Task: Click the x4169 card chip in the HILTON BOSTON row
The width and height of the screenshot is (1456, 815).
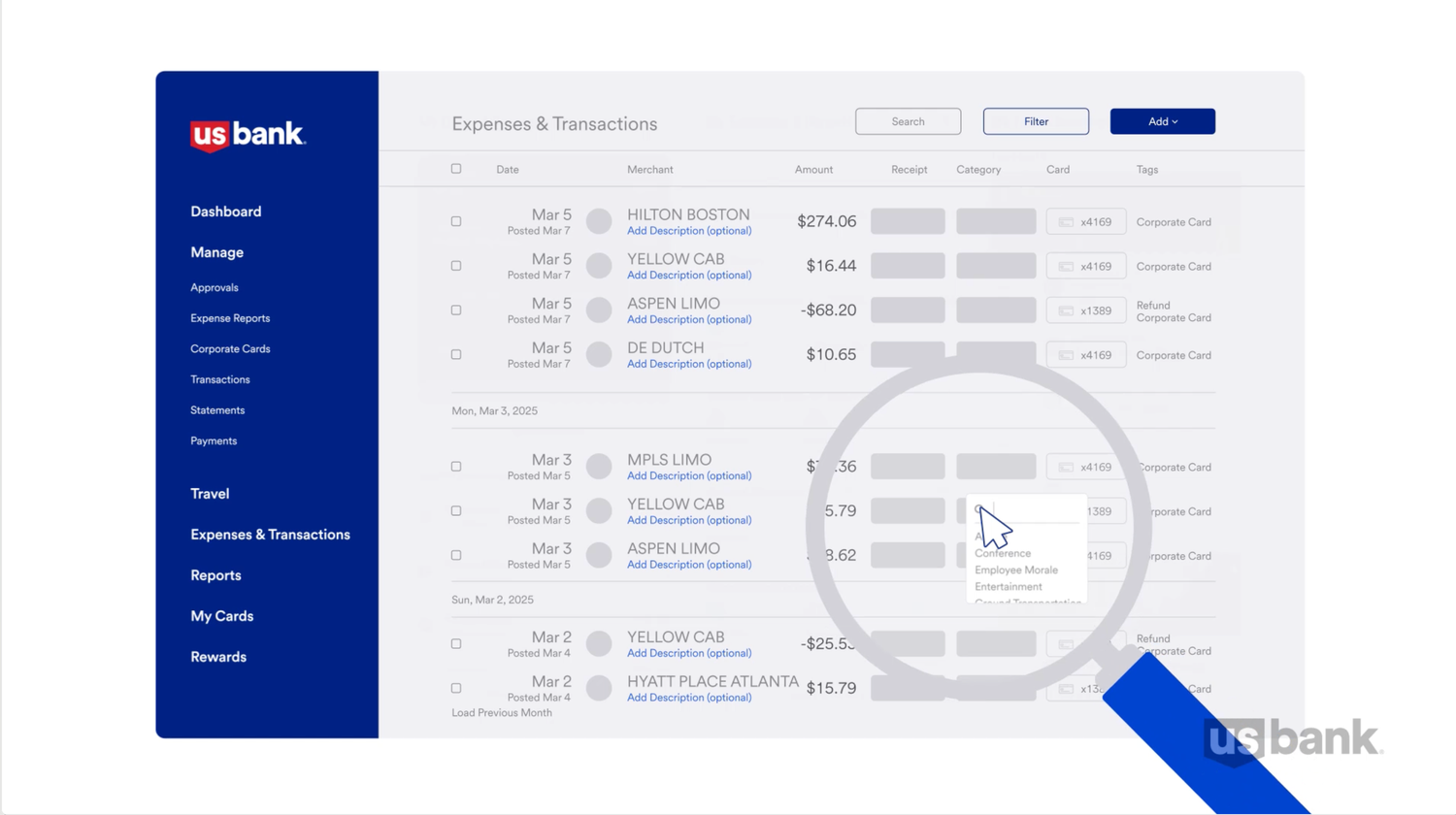Action: pos(1086,222)
